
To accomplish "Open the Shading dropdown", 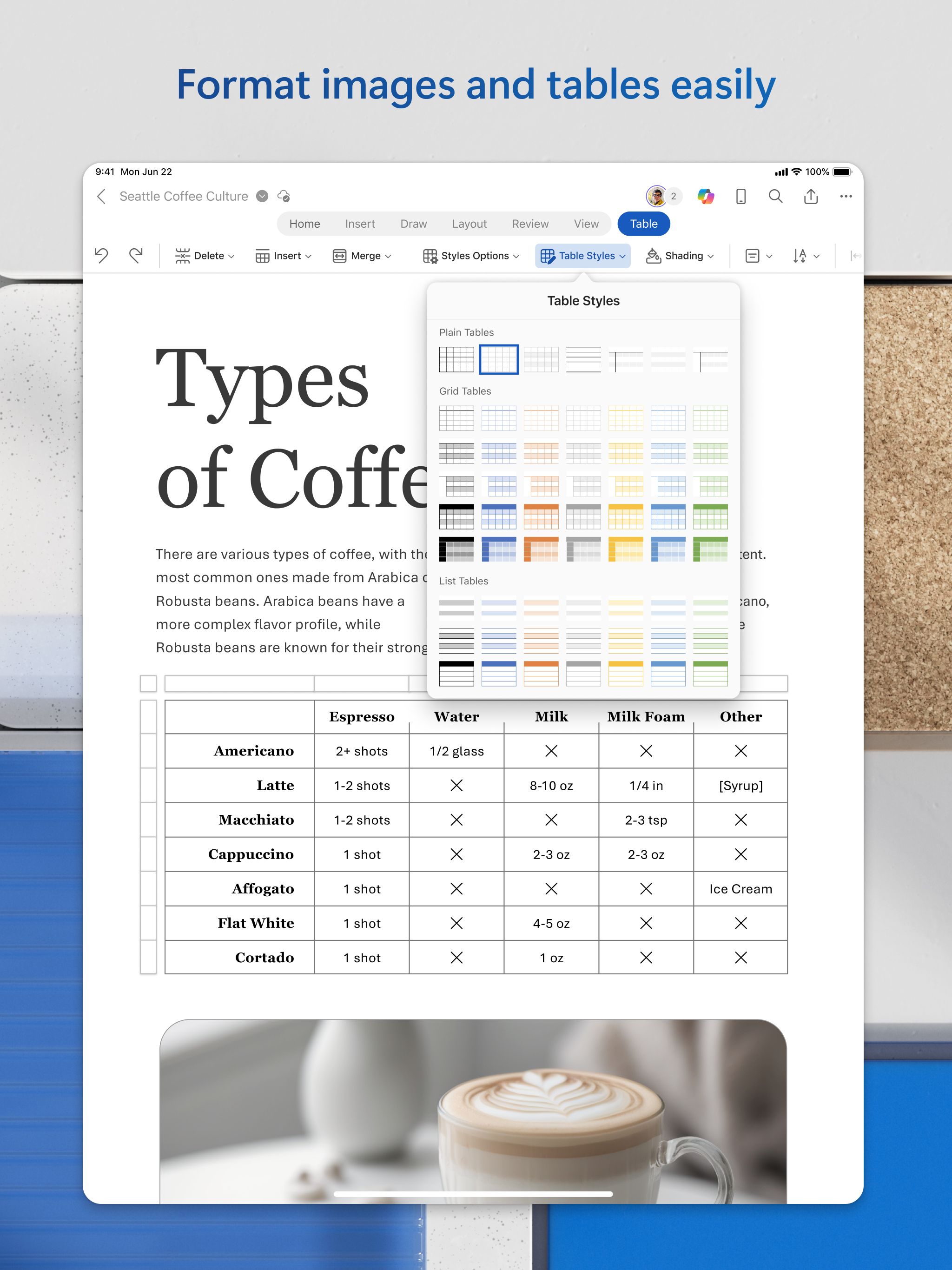I will (x=681, y=256).
